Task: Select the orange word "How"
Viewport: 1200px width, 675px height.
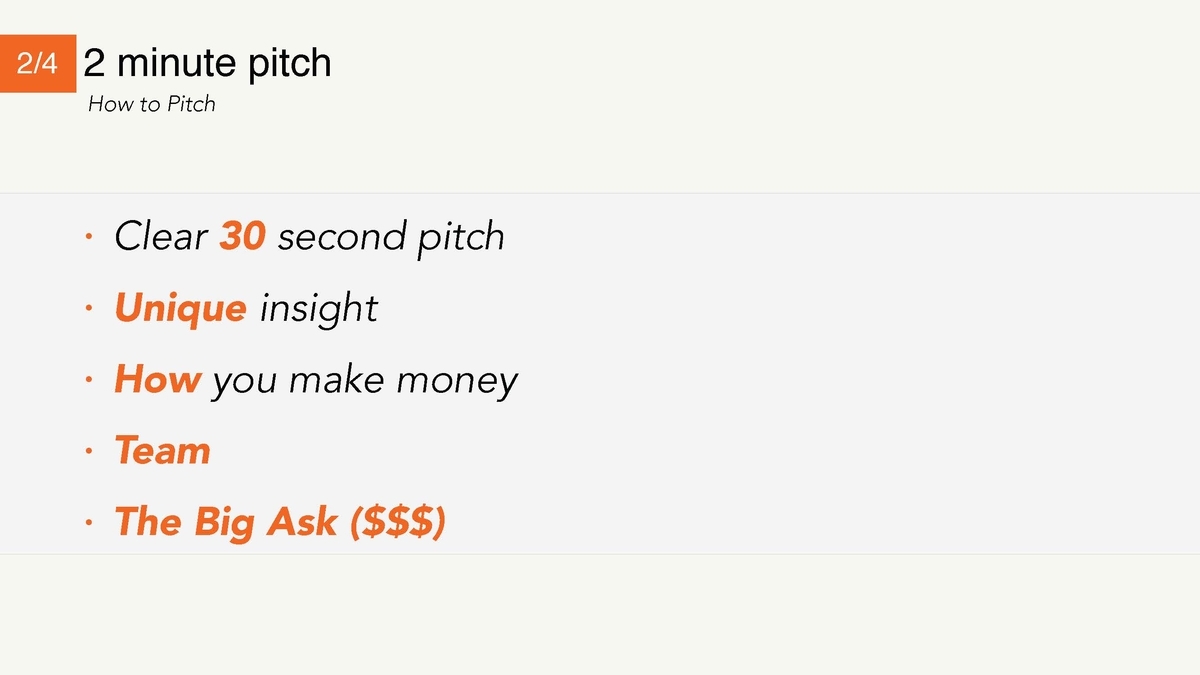Action: coord(158,380)
